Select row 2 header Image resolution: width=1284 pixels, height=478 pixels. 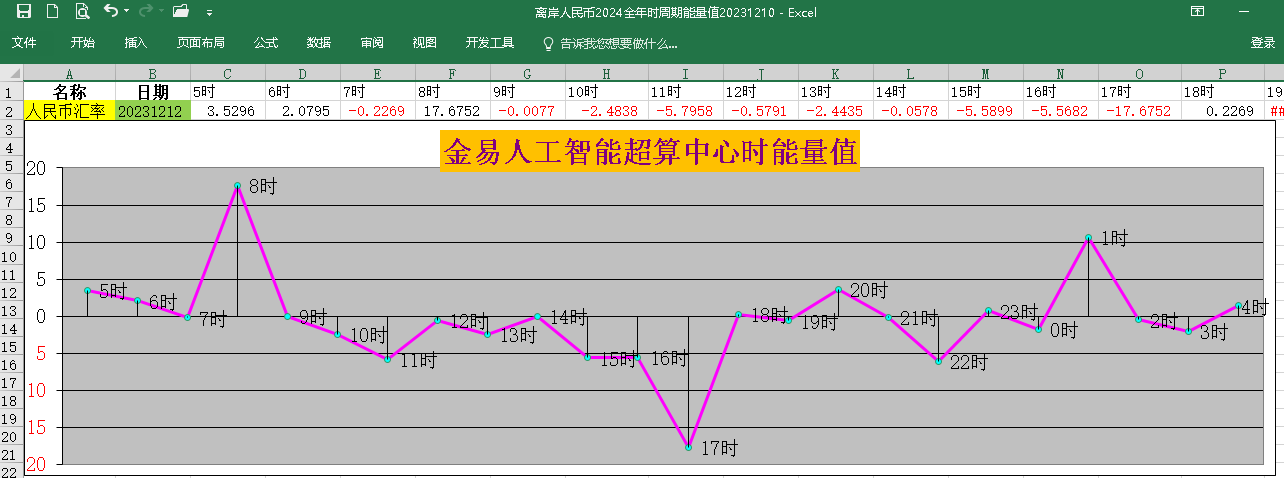click(10, 111)
